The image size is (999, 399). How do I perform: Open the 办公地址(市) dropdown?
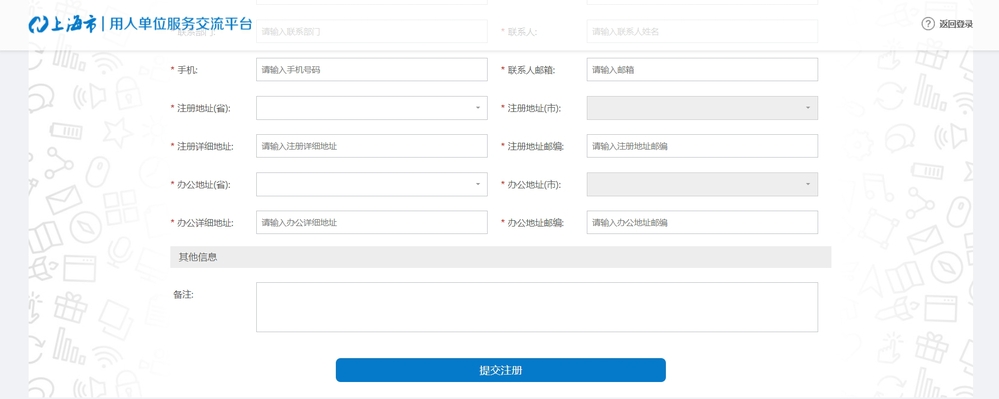pyautogui.click(x=702, y=184)
